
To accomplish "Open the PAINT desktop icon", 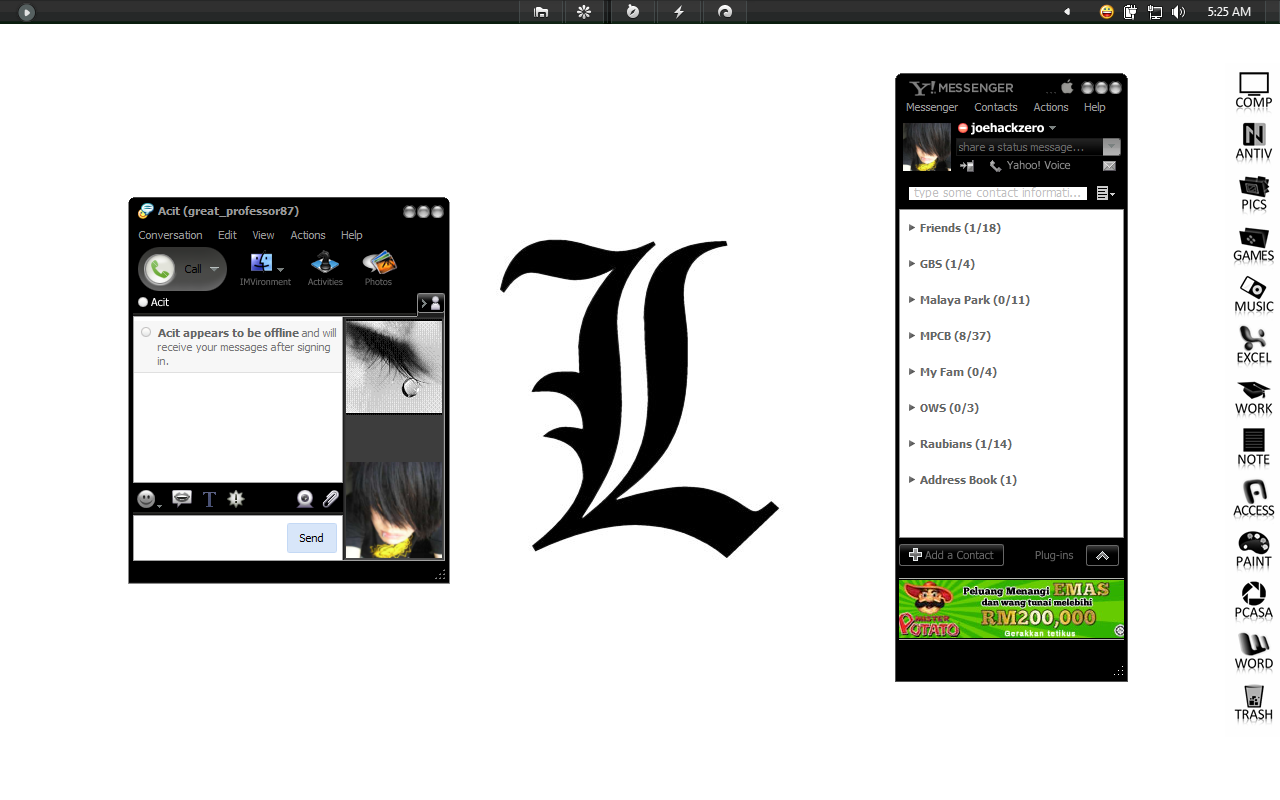I will [1253, 549].
